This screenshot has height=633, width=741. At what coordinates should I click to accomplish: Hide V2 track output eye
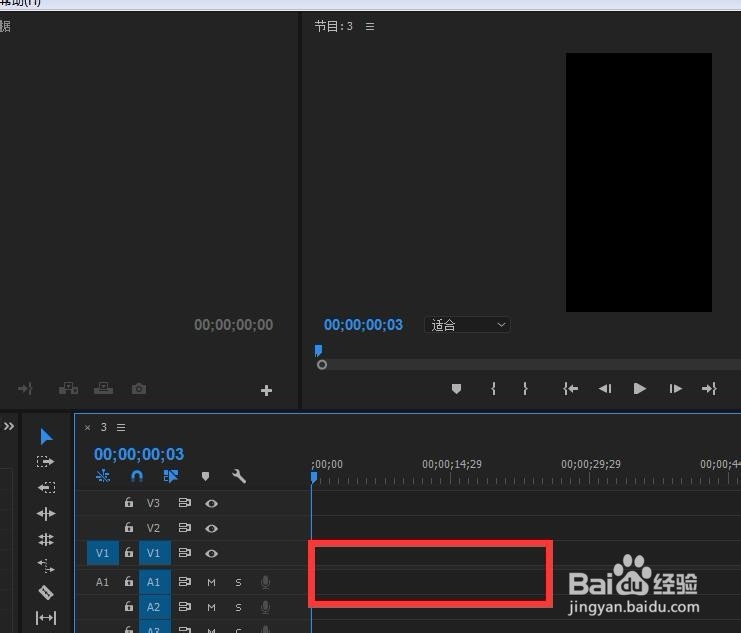211,528
